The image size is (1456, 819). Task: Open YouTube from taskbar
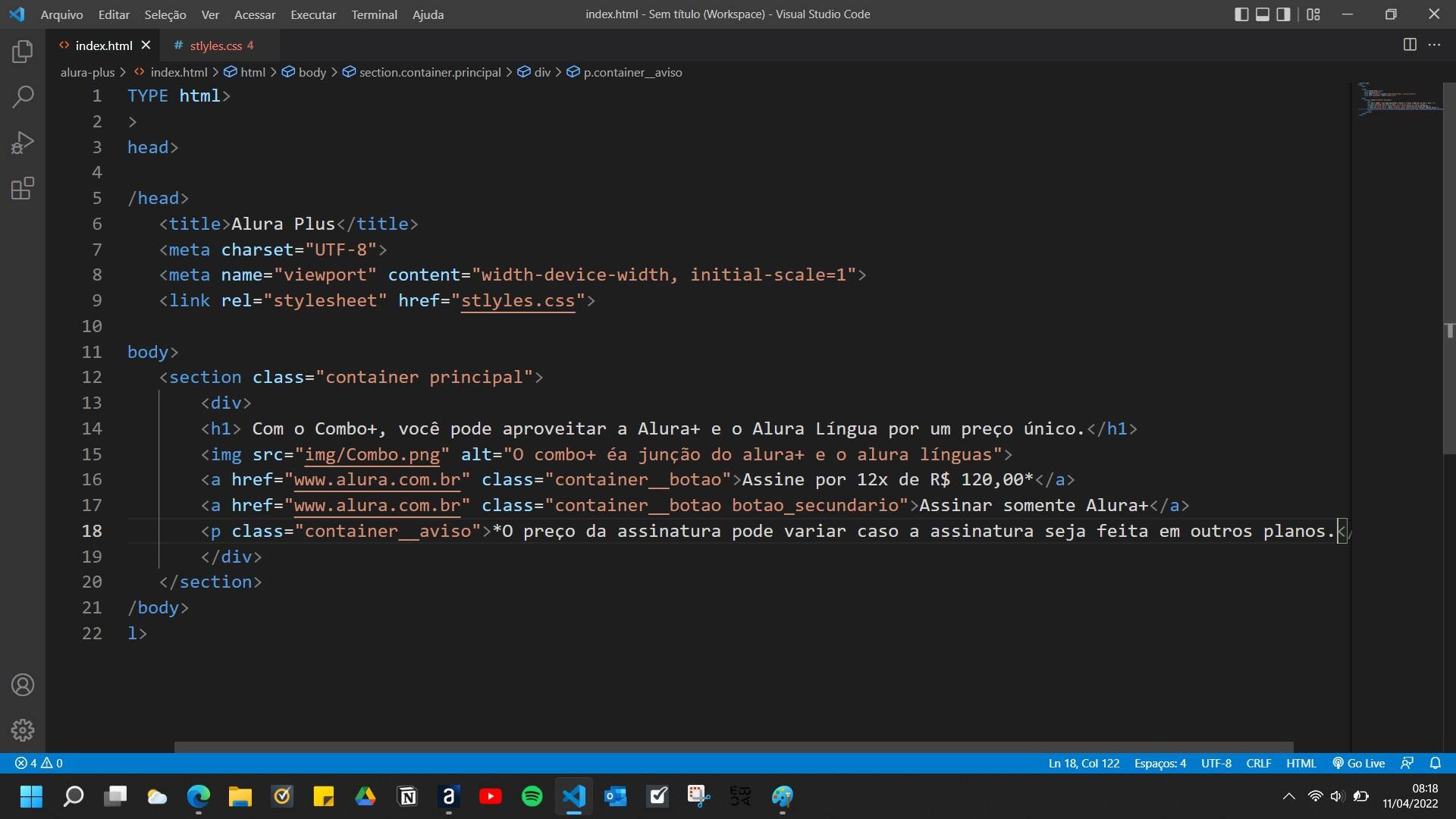click(491, 796)
